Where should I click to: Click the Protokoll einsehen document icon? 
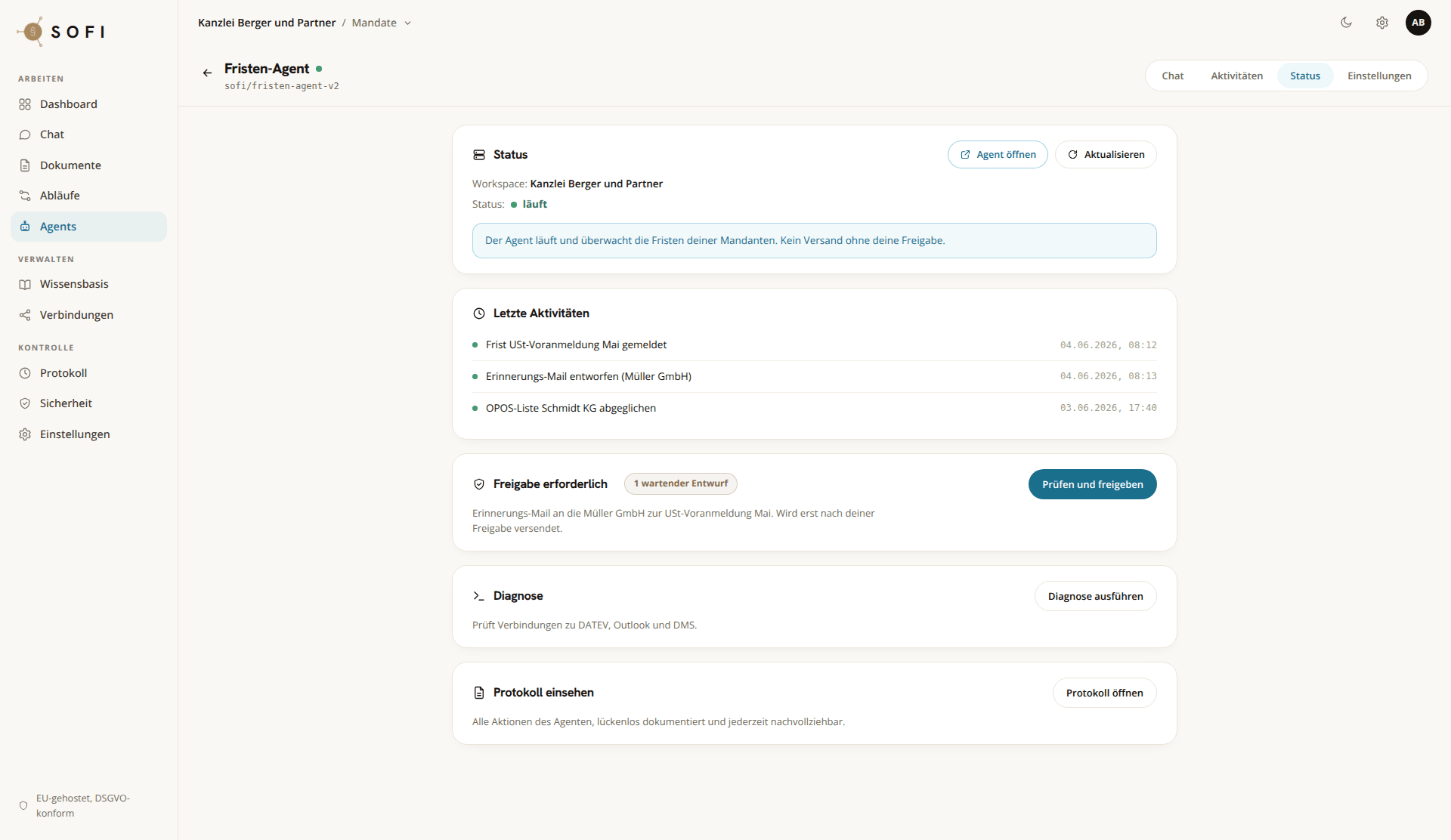pyautogui.click(x=479, y=693)
